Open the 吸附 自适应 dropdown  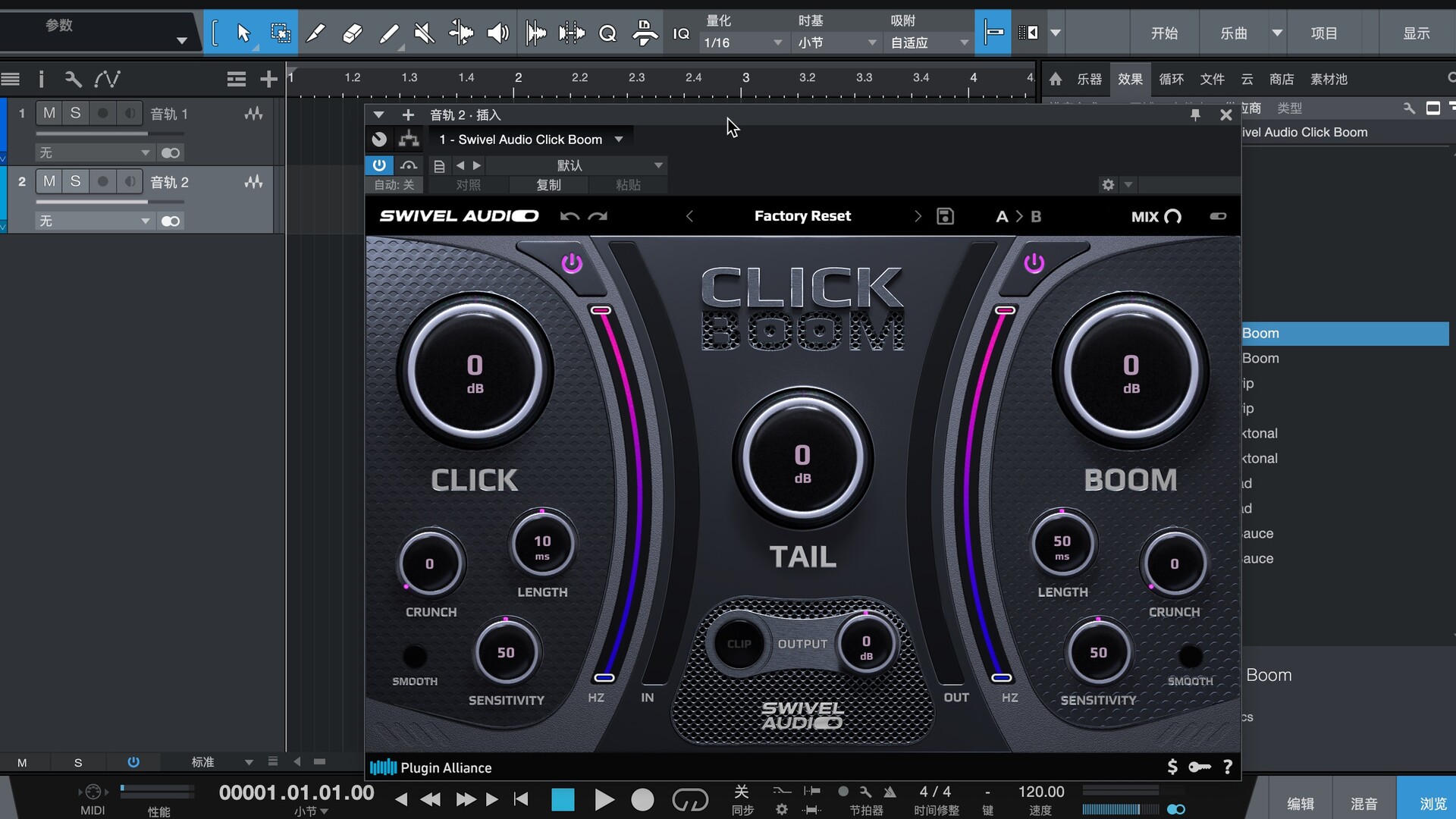click(x=930, y=42)
